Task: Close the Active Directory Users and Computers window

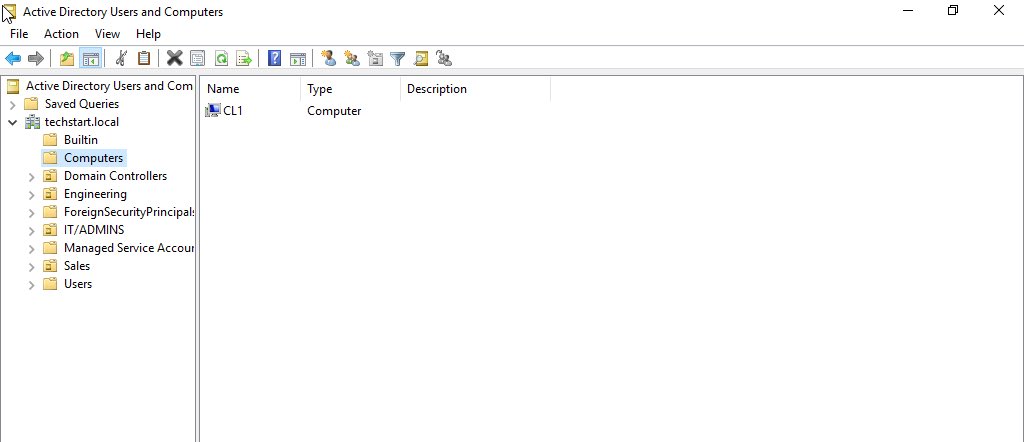Action: coord(999,11)
